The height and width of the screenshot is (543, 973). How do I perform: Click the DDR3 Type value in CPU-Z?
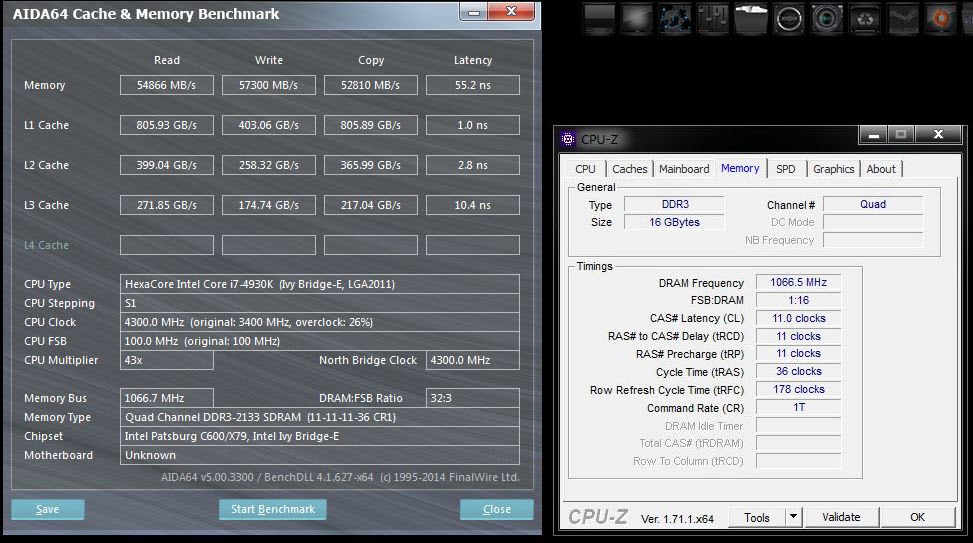tap(675, 204)
